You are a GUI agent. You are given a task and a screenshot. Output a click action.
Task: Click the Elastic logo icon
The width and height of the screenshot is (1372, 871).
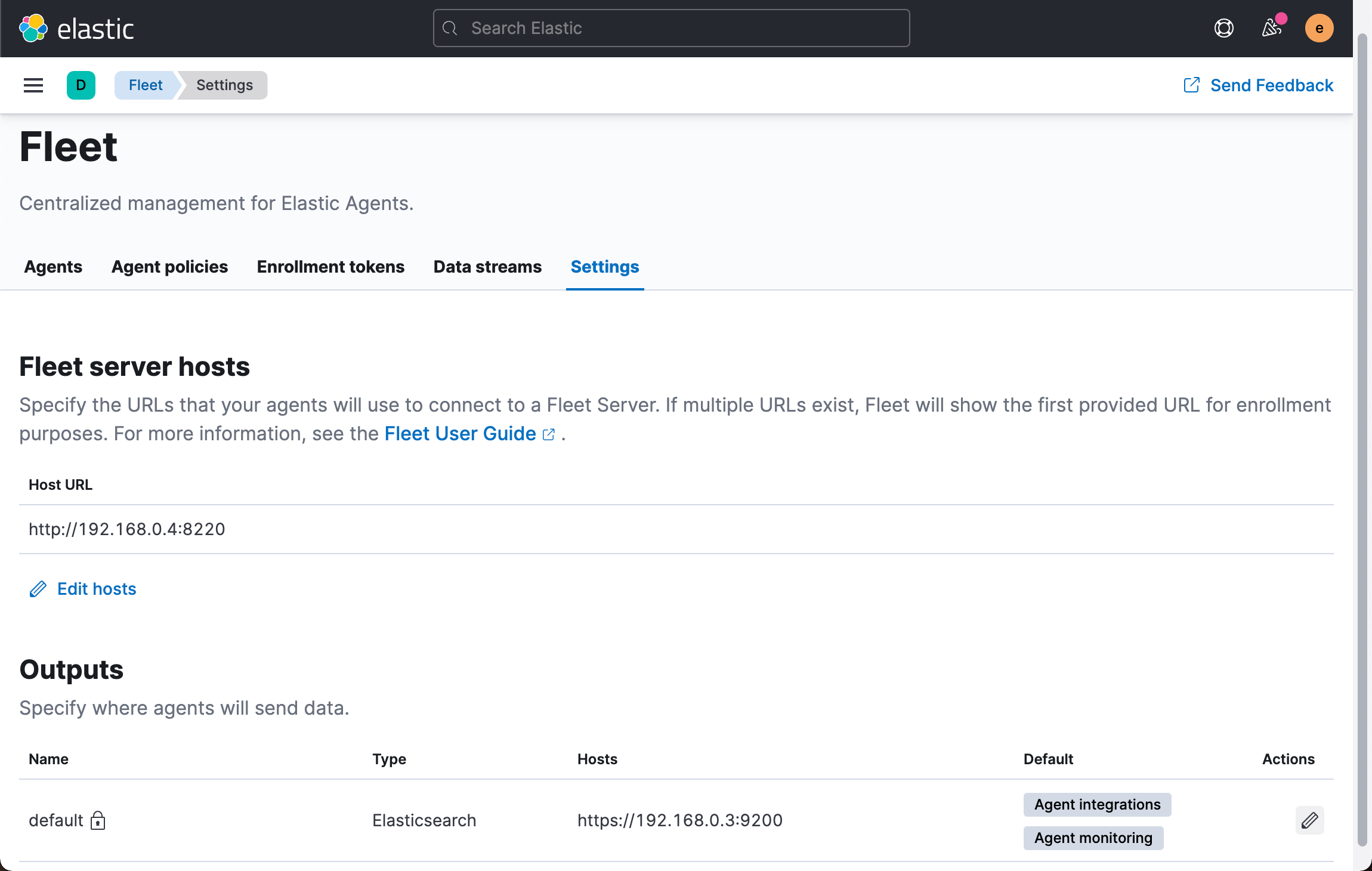click(33, 28)
